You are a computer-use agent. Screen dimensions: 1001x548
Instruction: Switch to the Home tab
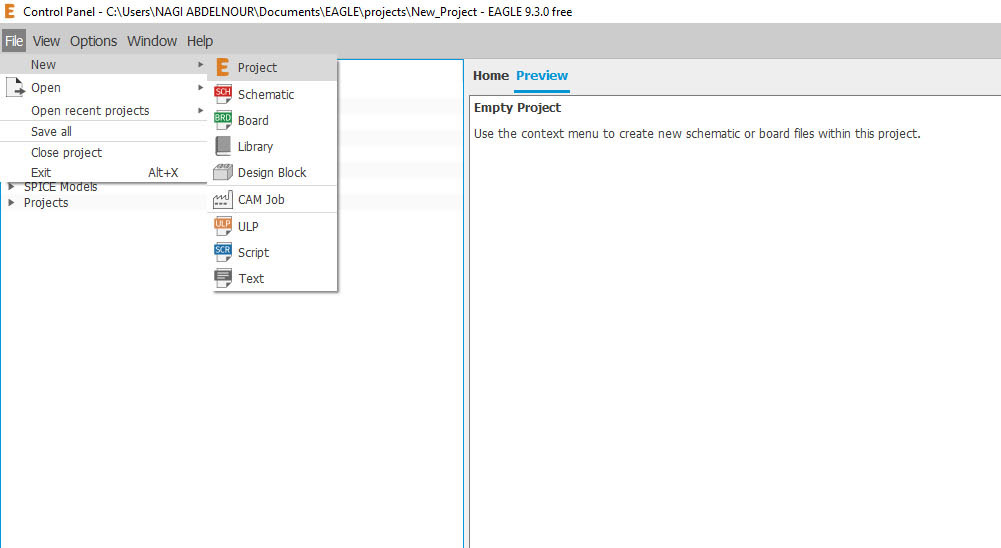(x=490, y=75)
